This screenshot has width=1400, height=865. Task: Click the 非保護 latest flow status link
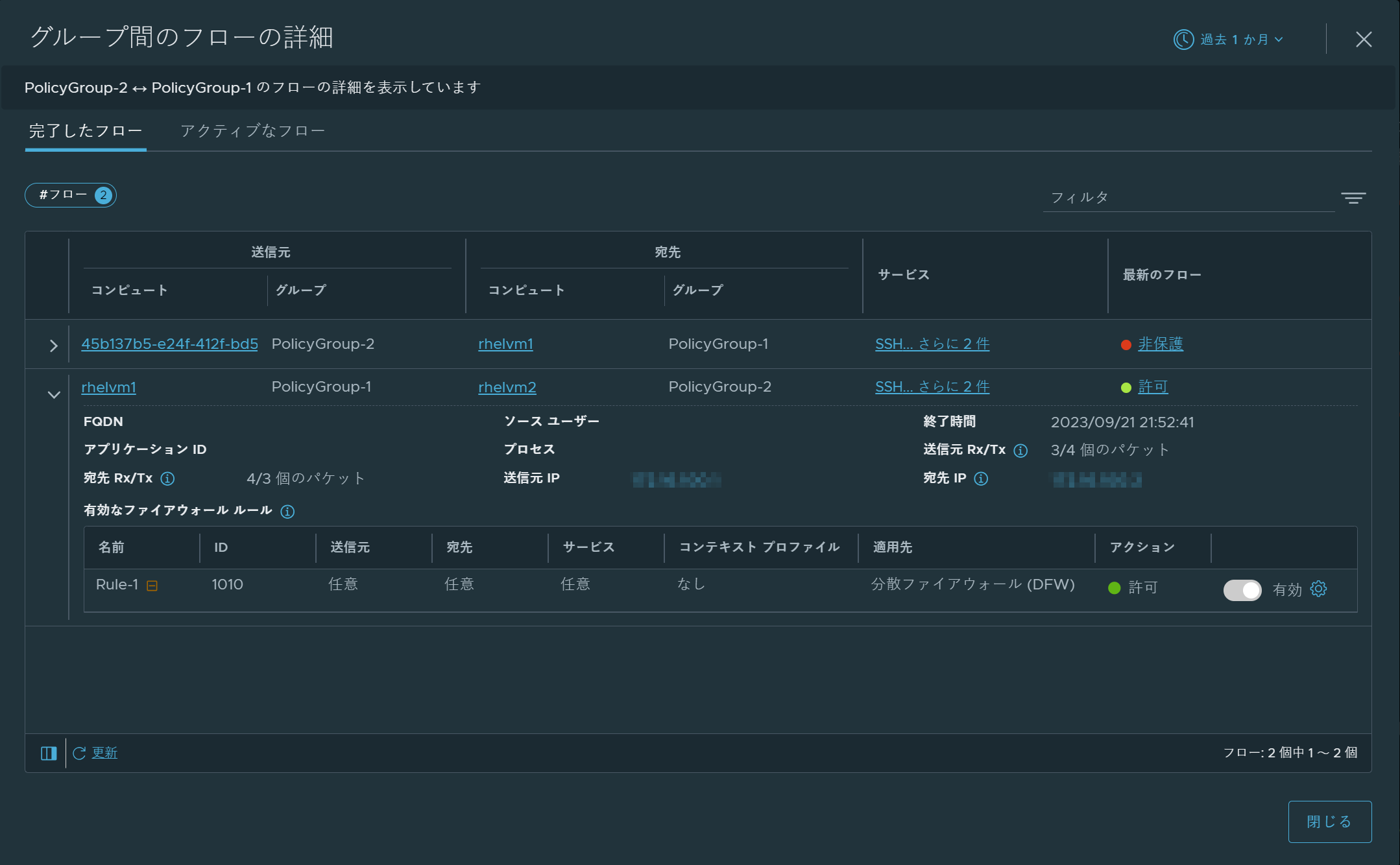[x=1161, y=344]
